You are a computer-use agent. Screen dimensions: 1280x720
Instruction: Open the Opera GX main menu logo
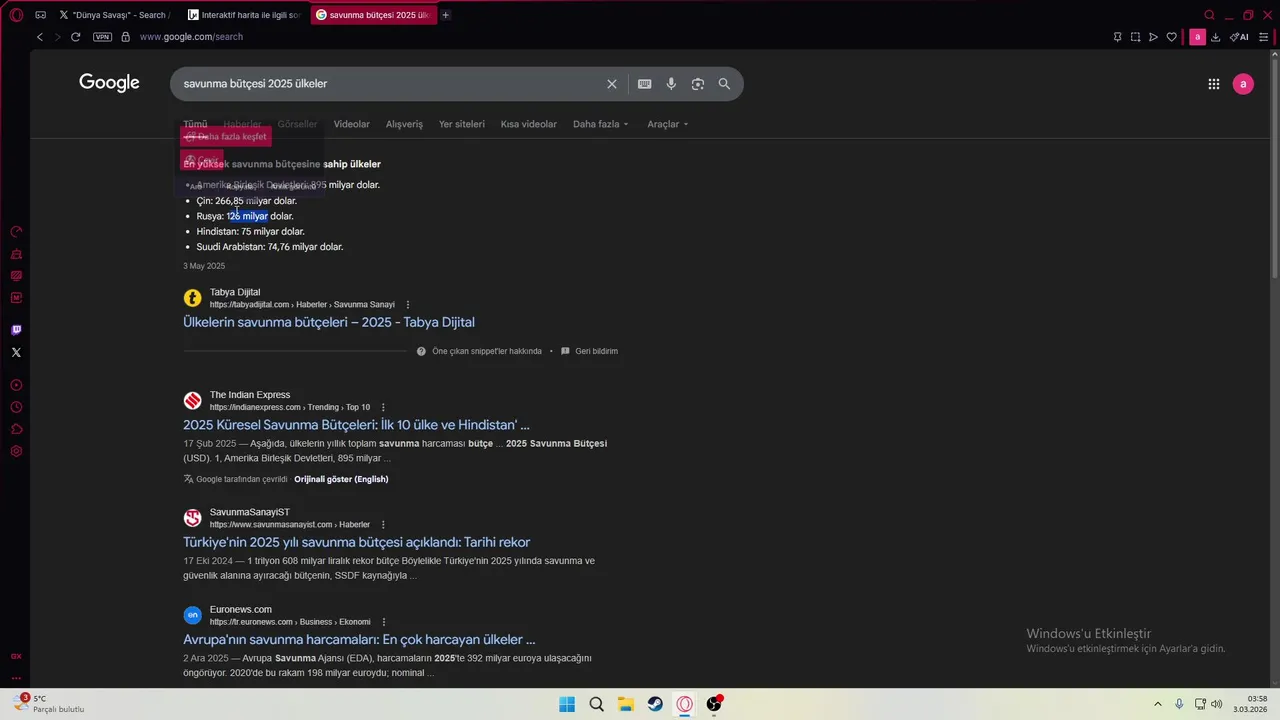pyautogui.click(x=16, y=15)
